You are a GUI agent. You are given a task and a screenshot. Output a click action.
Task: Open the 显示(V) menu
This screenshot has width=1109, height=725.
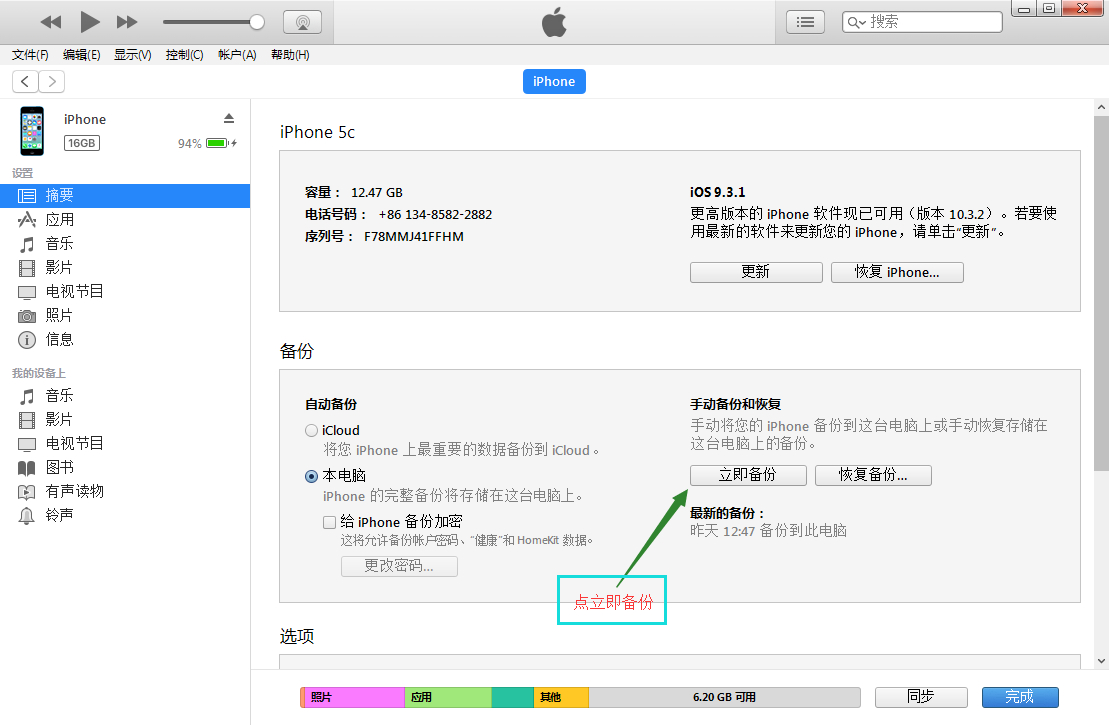133,54
